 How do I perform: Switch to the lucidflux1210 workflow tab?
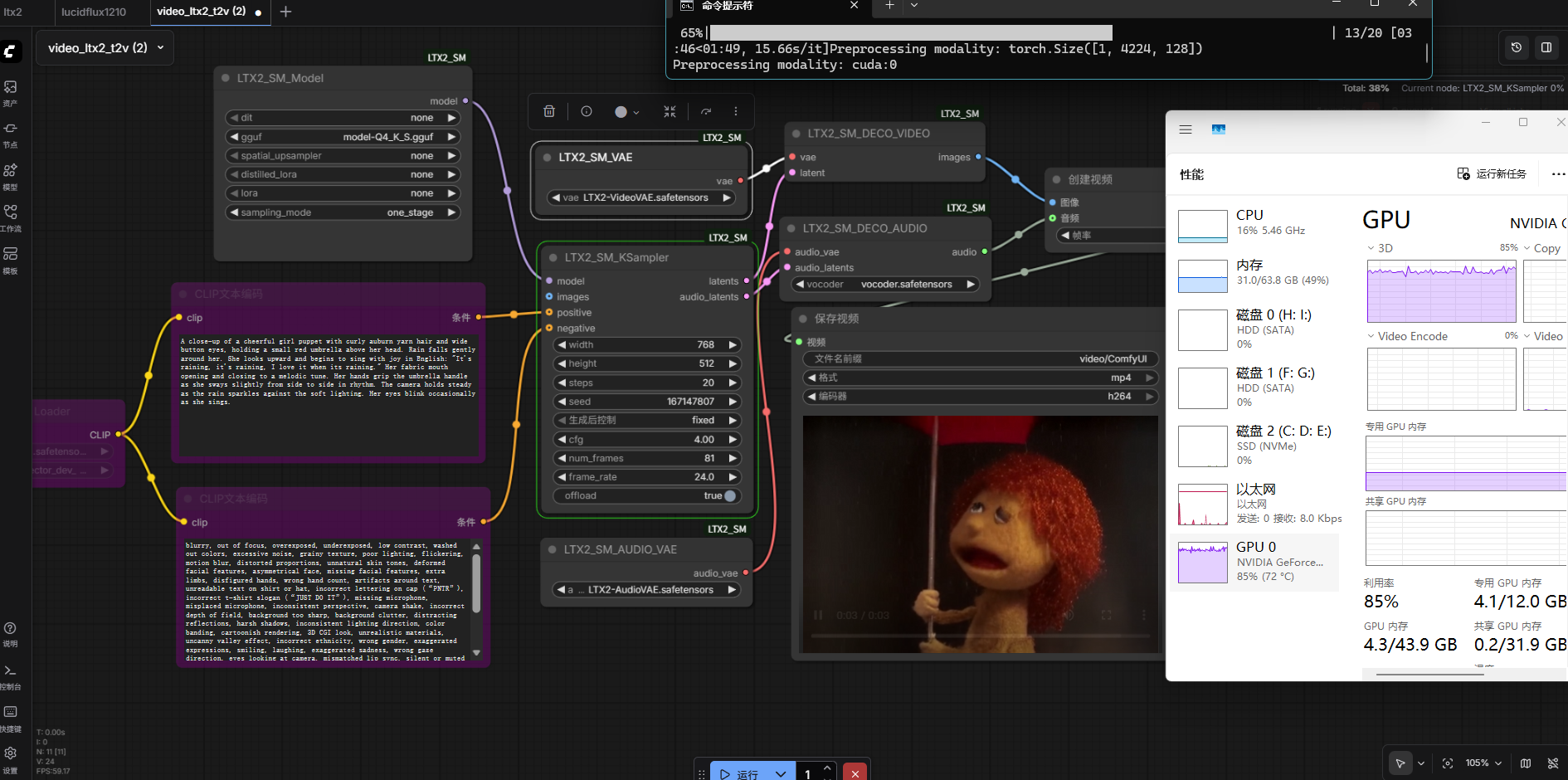(x=94, y=12)
